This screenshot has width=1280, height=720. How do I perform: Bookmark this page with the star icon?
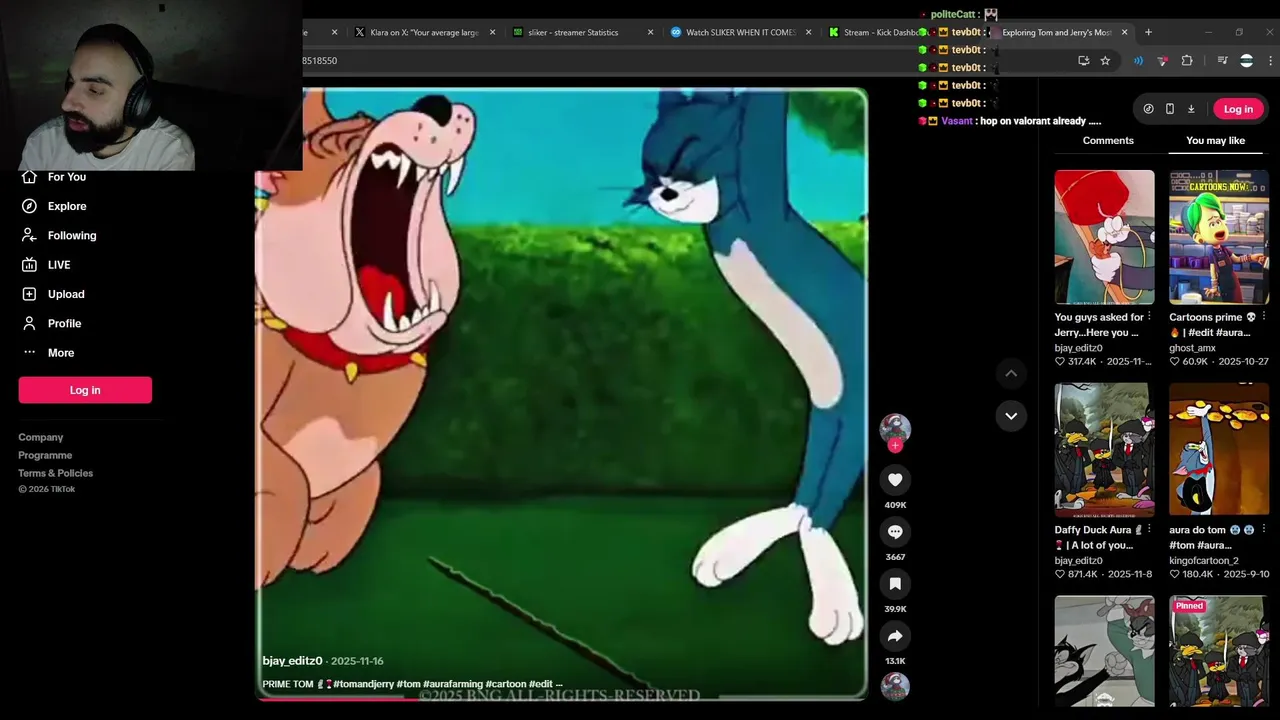click(x=1105, y=61)
